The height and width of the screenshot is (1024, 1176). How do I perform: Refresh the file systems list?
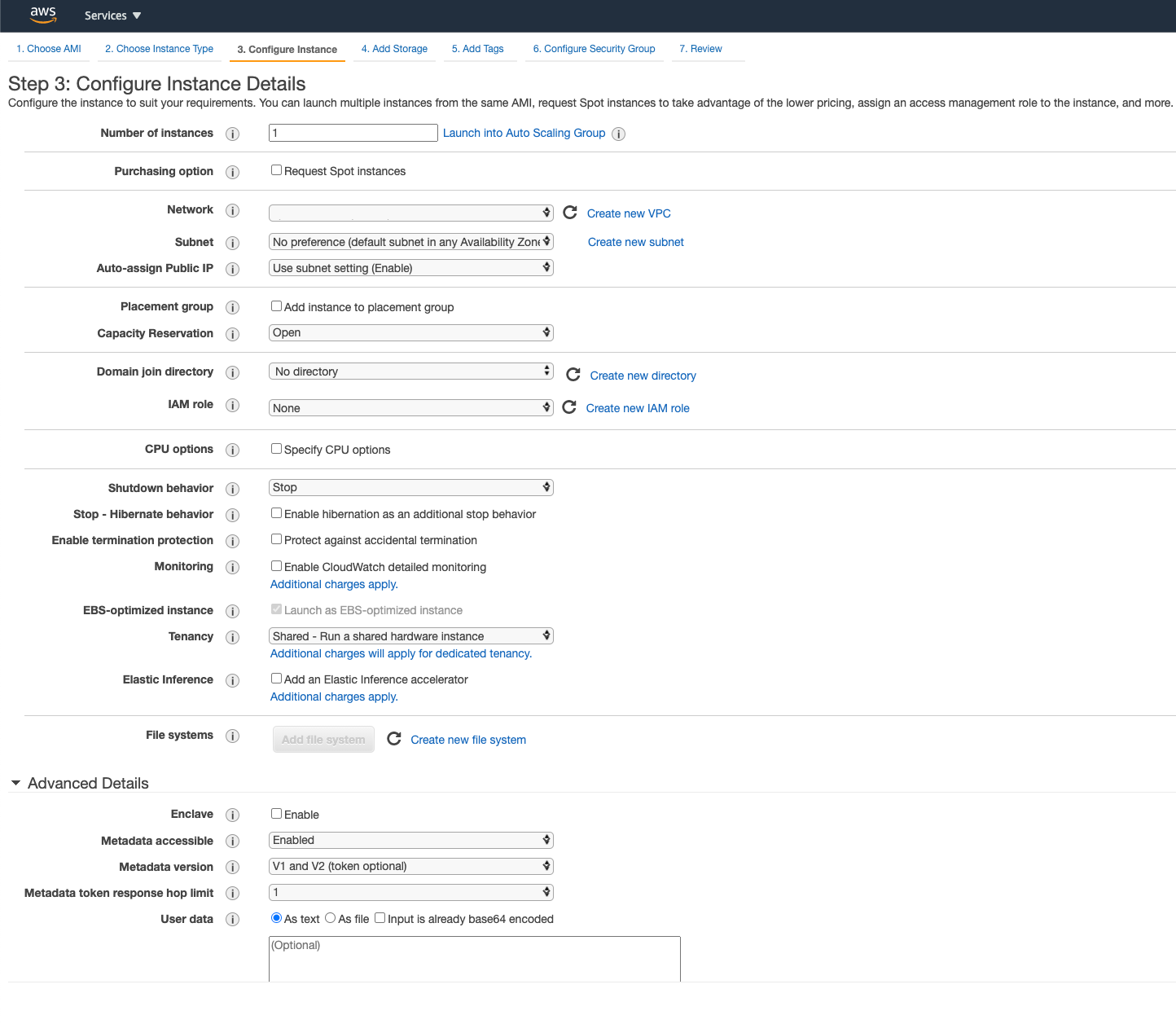tap(394, 738)
